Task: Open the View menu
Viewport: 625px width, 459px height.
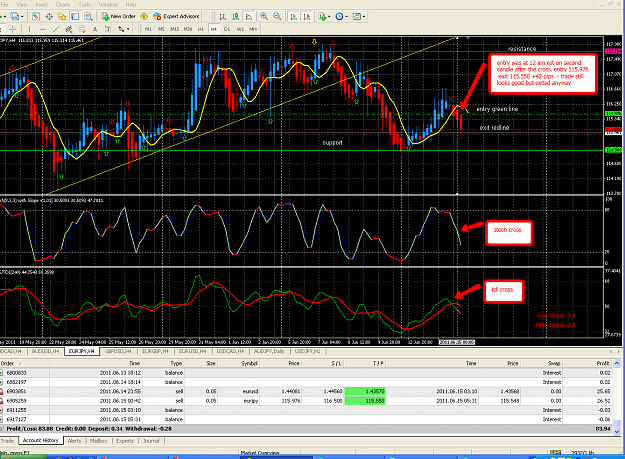Action: tap(22, 4)
